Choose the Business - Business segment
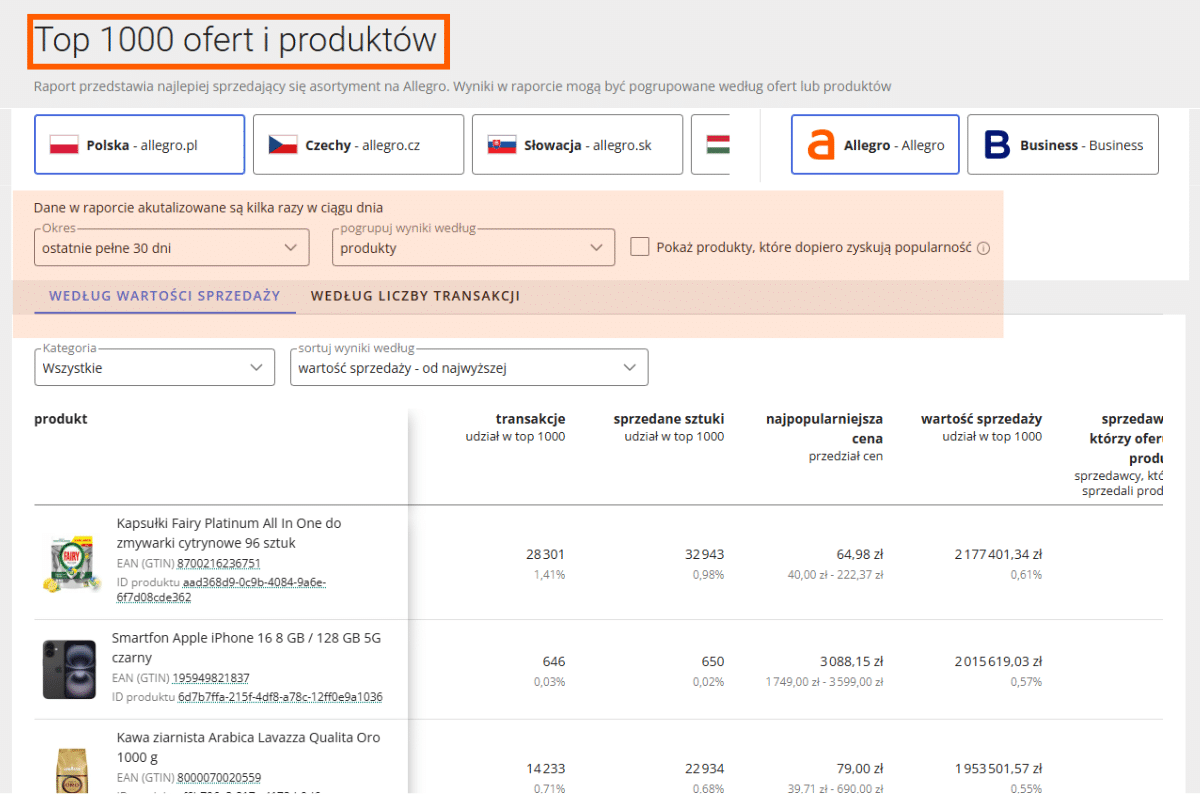Image resolution: width=1200 pixels, height=800 pixels. pyautogui.click(x=1063, y=145)
